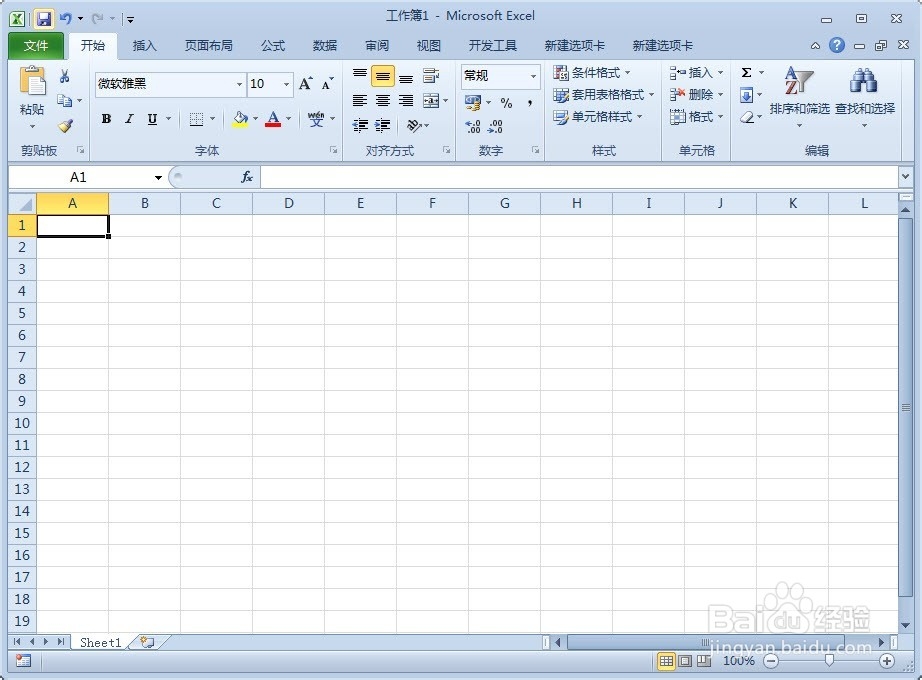Open Sort and Filter (排序和筛选)
The image size is (922, 680).
point(799,97)
